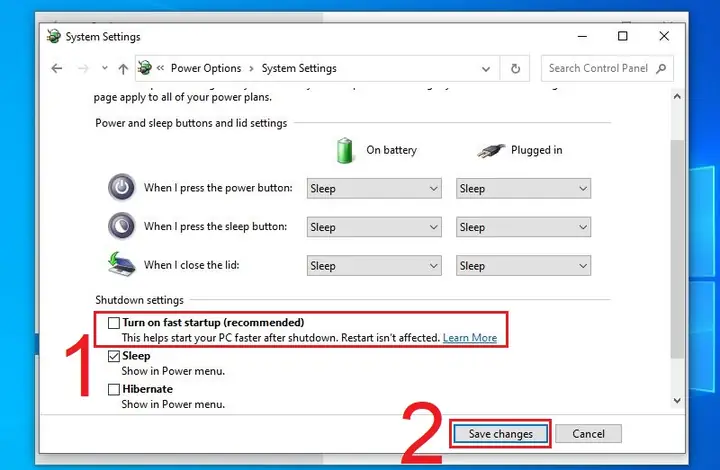Maximize the System Settings window
Screen dimensions: 720x470
click(623, 36)
